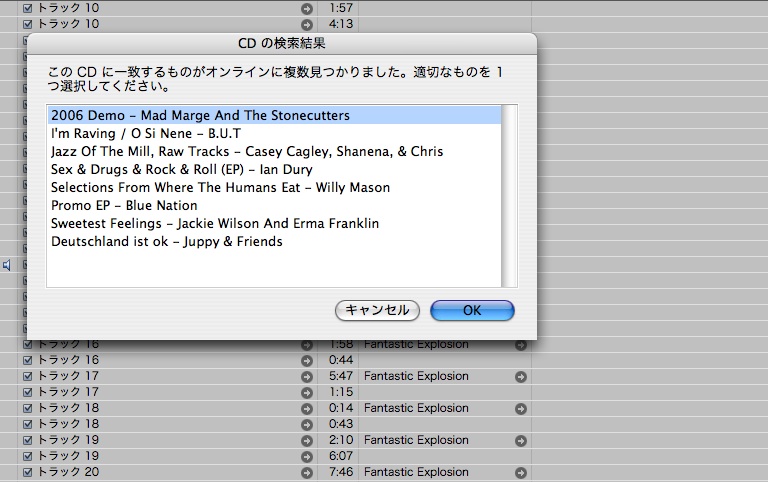Click name arrow icon on 0:14 track row
This screenshot has width=768, height=482.
pos(307,409)
